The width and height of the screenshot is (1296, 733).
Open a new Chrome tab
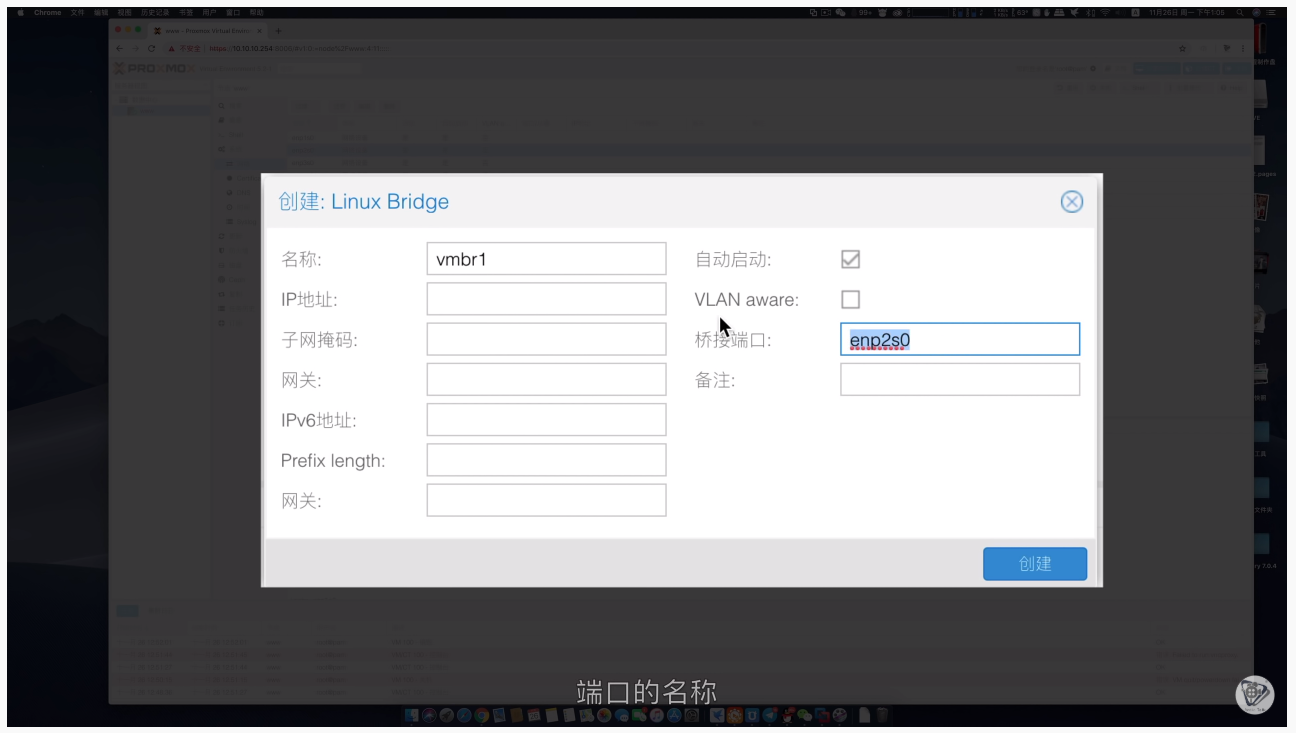click(278, 31)
